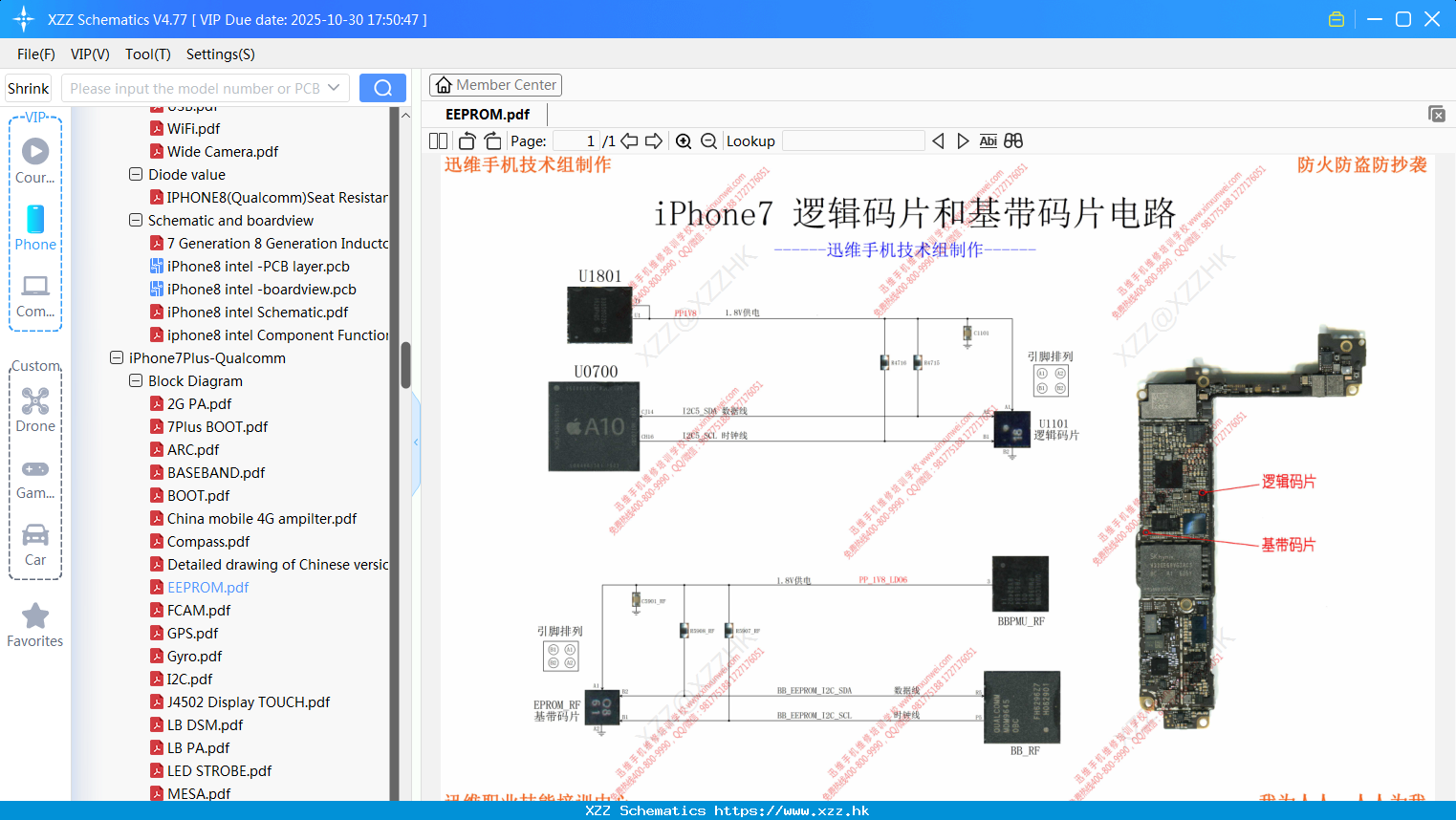1456x820 pixels.
Task: Open BASEBAND.pdf
Action: pos(216,472)
